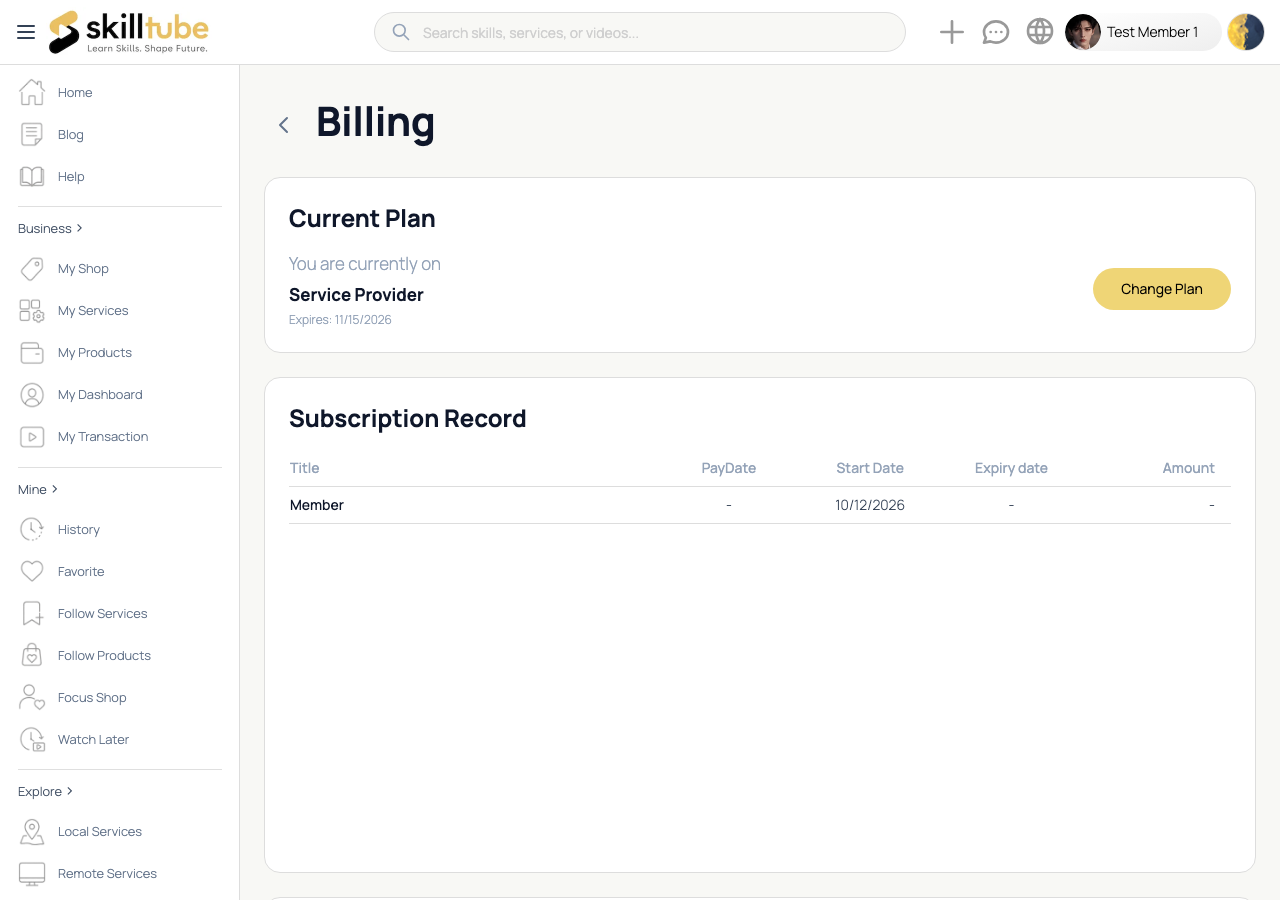Expand the Explore section chevron
This screenshot has height=900, width=1280.
click(69, 791)
